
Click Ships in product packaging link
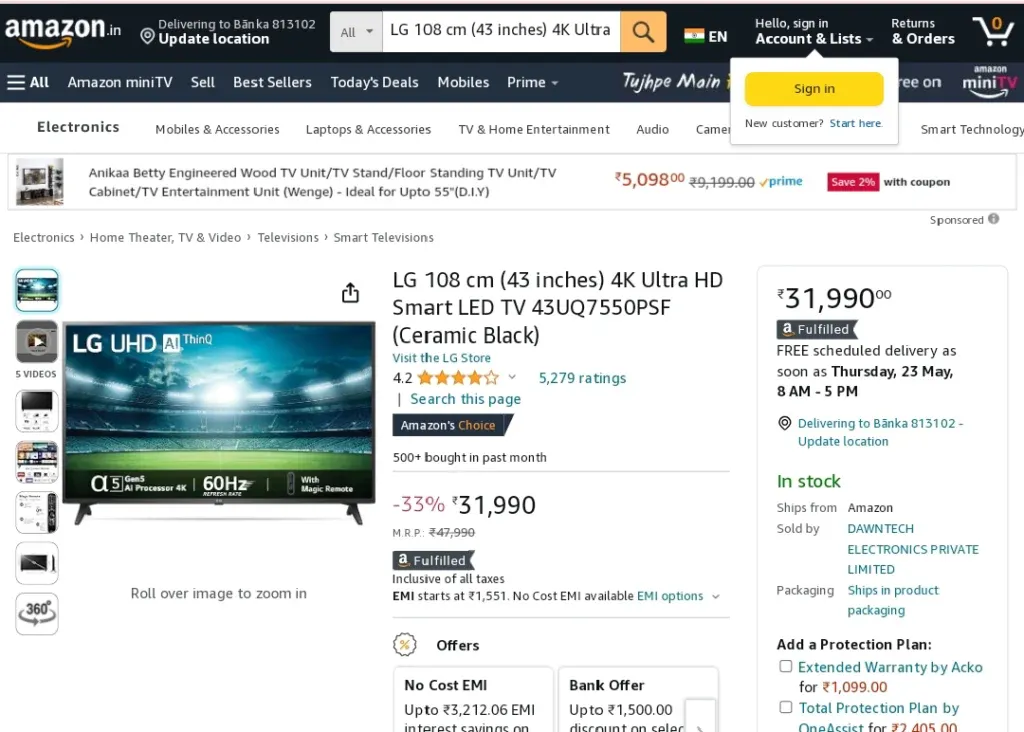(893, 600)
